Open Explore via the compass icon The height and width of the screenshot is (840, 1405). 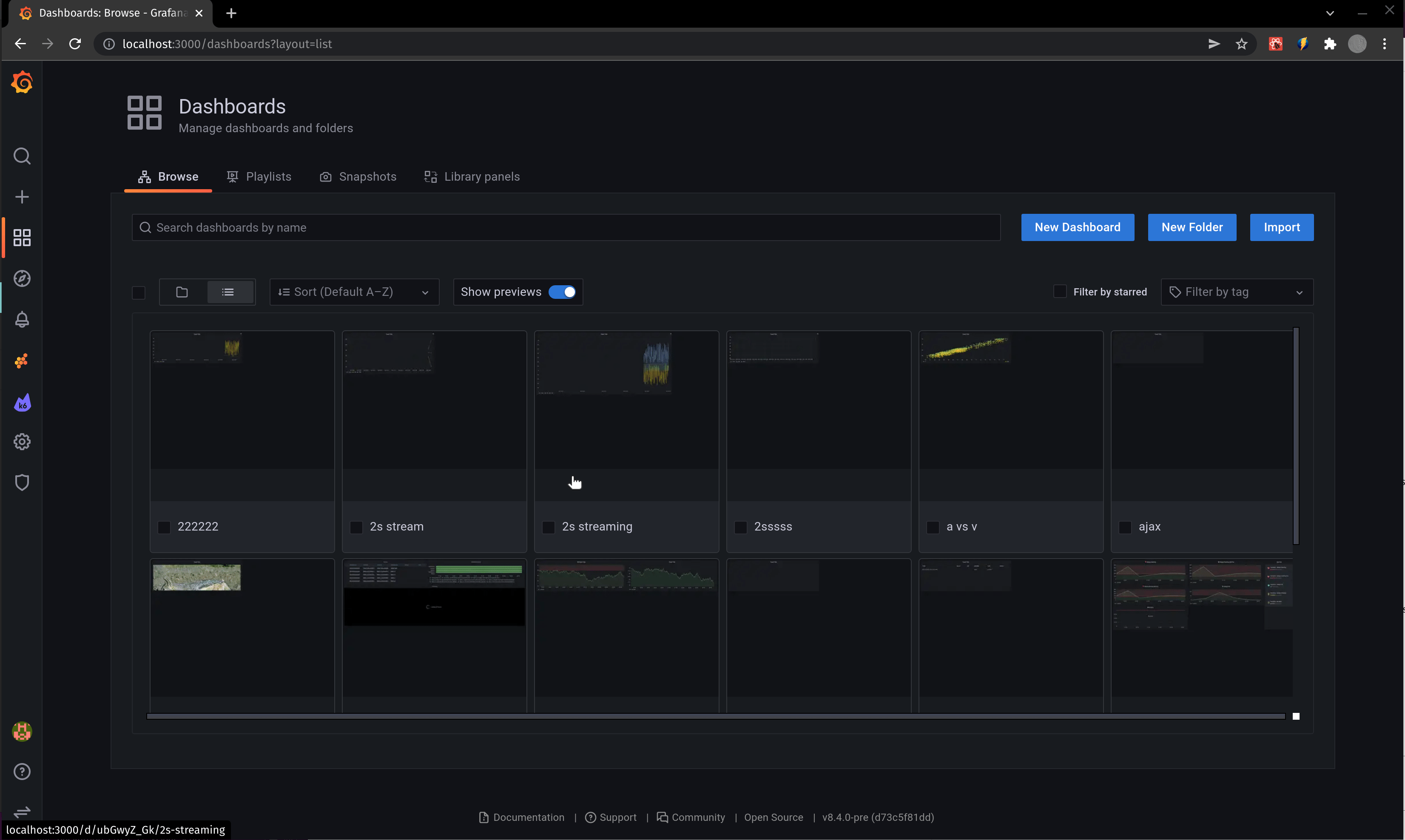[22, 278]
